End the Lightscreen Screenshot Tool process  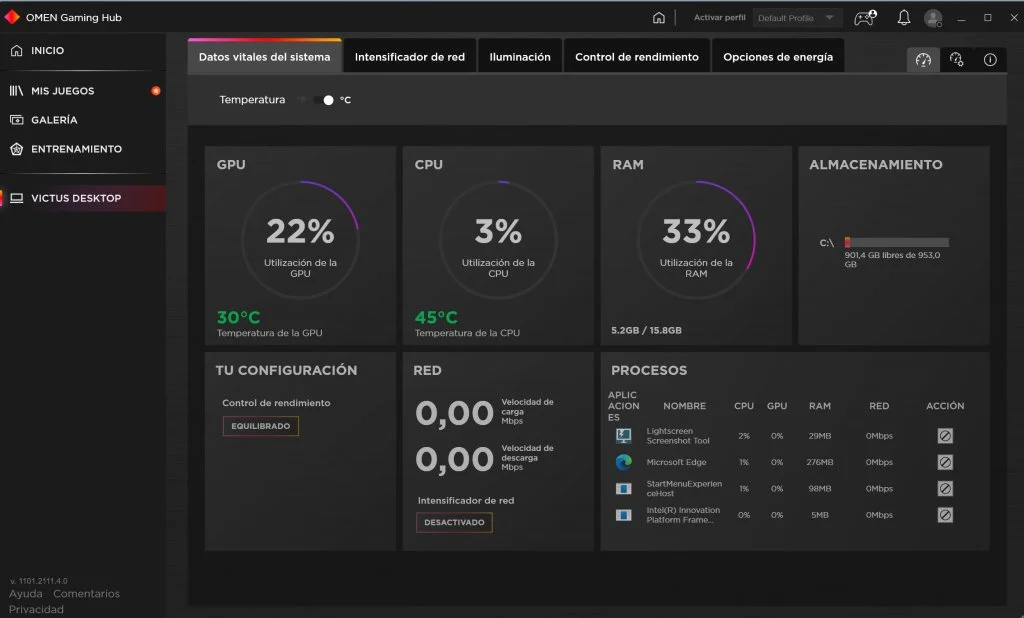(945, 436)
